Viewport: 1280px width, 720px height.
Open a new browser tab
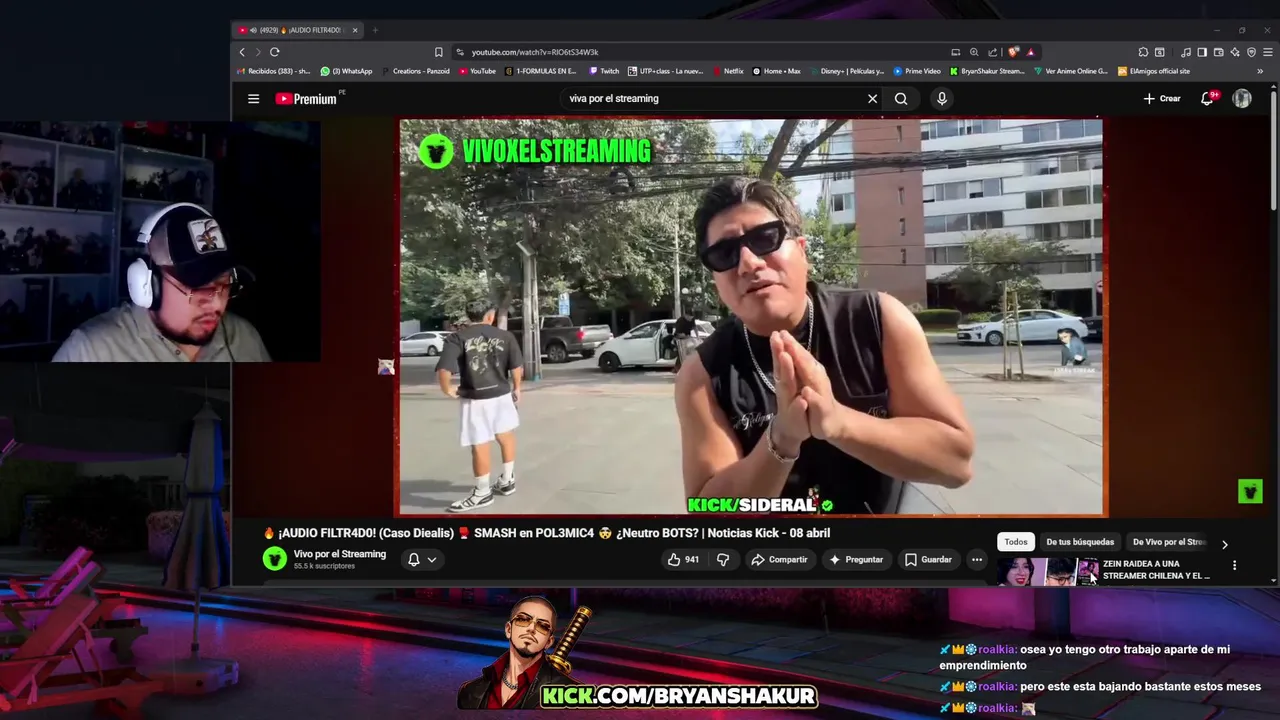[375, 30]
